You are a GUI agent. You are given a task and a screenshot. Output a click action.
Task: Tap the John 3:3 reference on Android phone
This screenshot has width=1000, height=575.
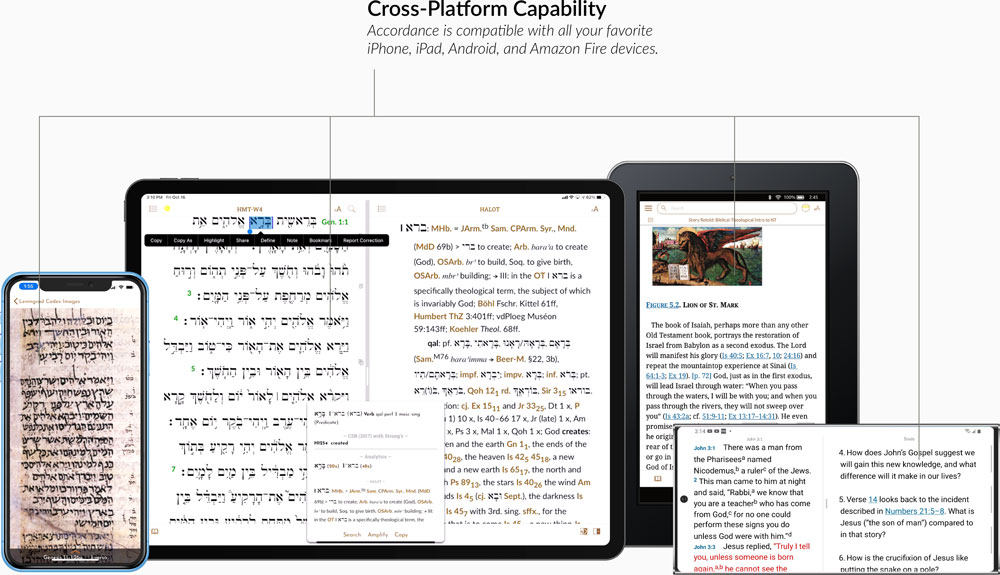pos(704,547)
